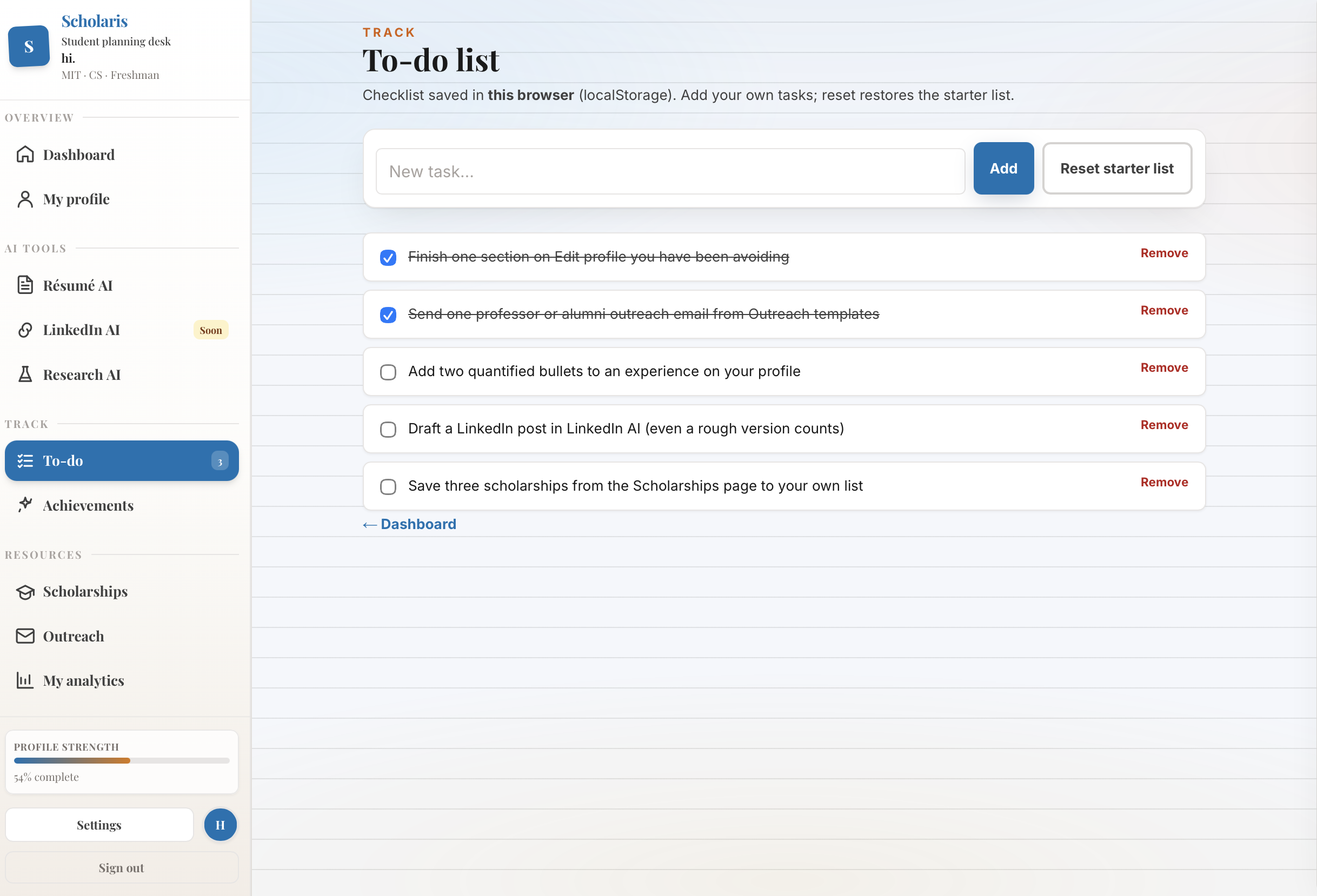Image resolution: width=1317 pixels, height=896 pixels.
Task: Open the To-do sidebar item
Action: (x=121, y=460)
